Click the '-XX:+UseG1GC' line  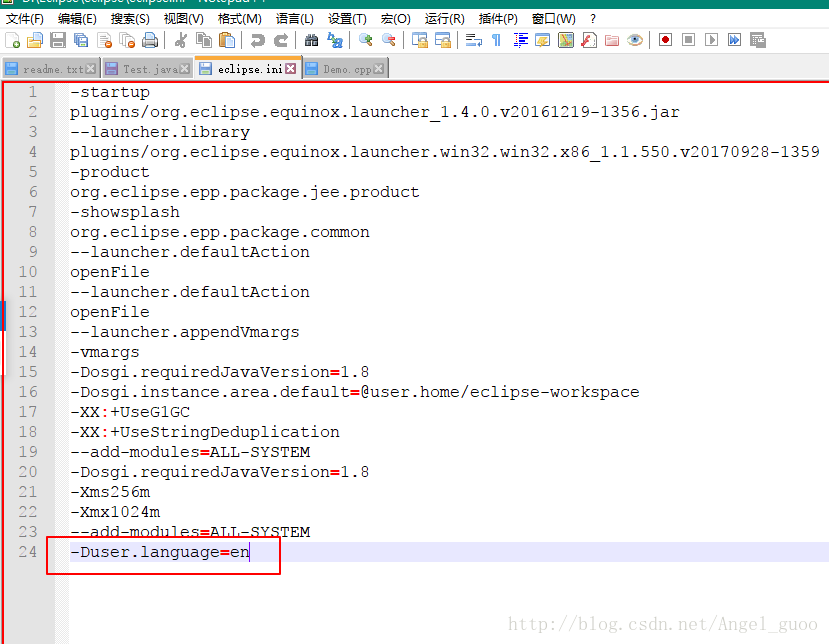130,412
